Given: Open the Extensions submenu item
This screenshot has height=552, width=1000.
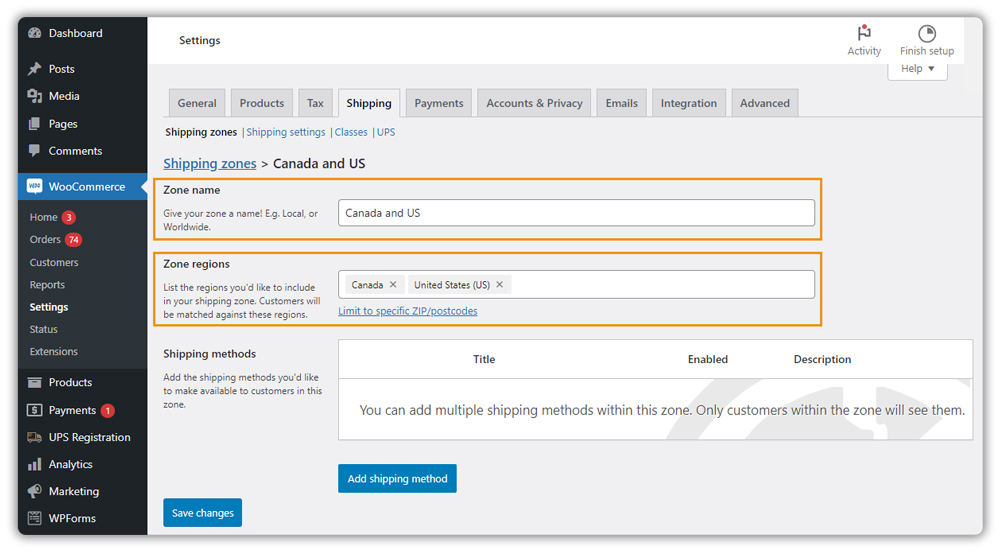Looking at the screenshot, I should [x=54, y=352].
